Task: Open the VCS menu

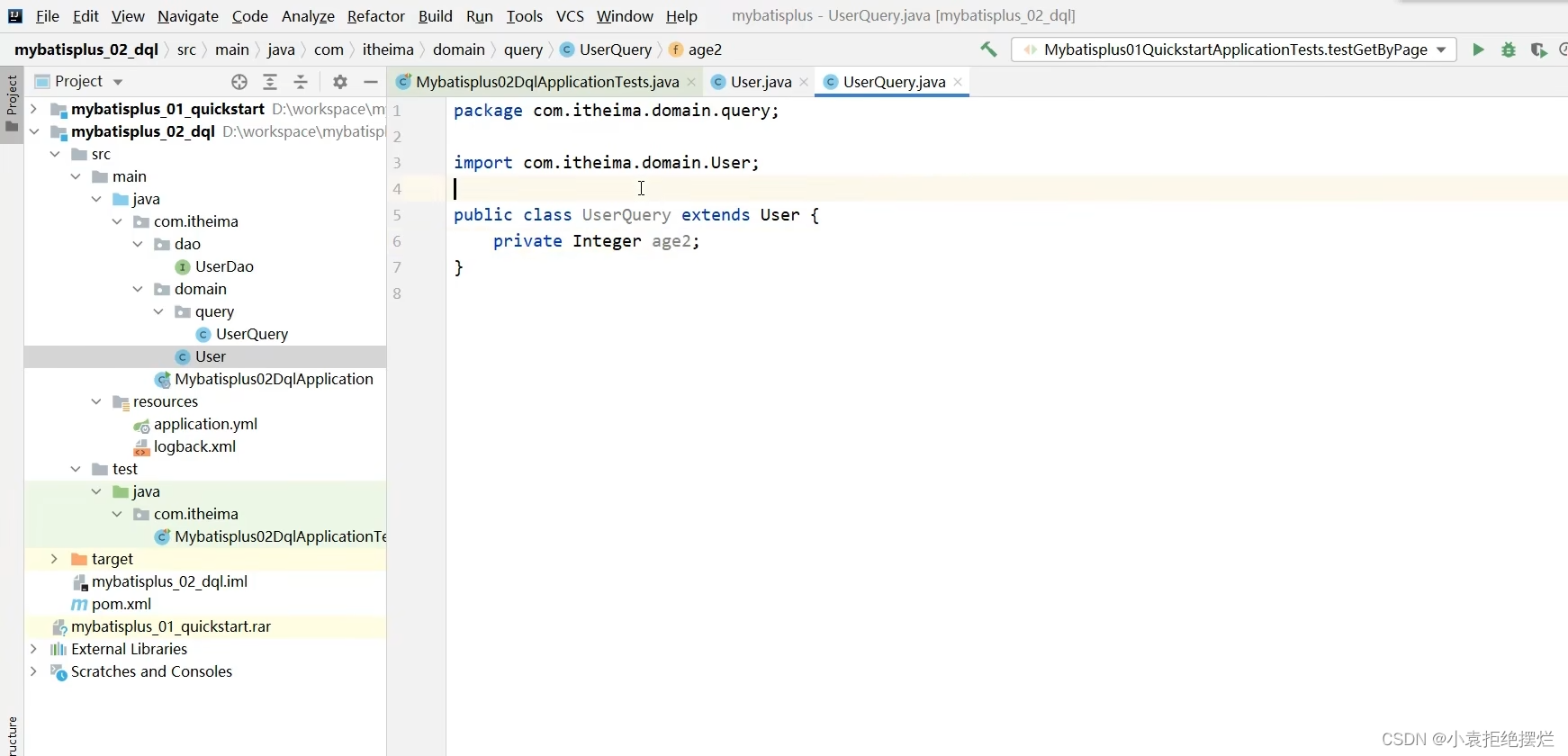Action: 570,16
